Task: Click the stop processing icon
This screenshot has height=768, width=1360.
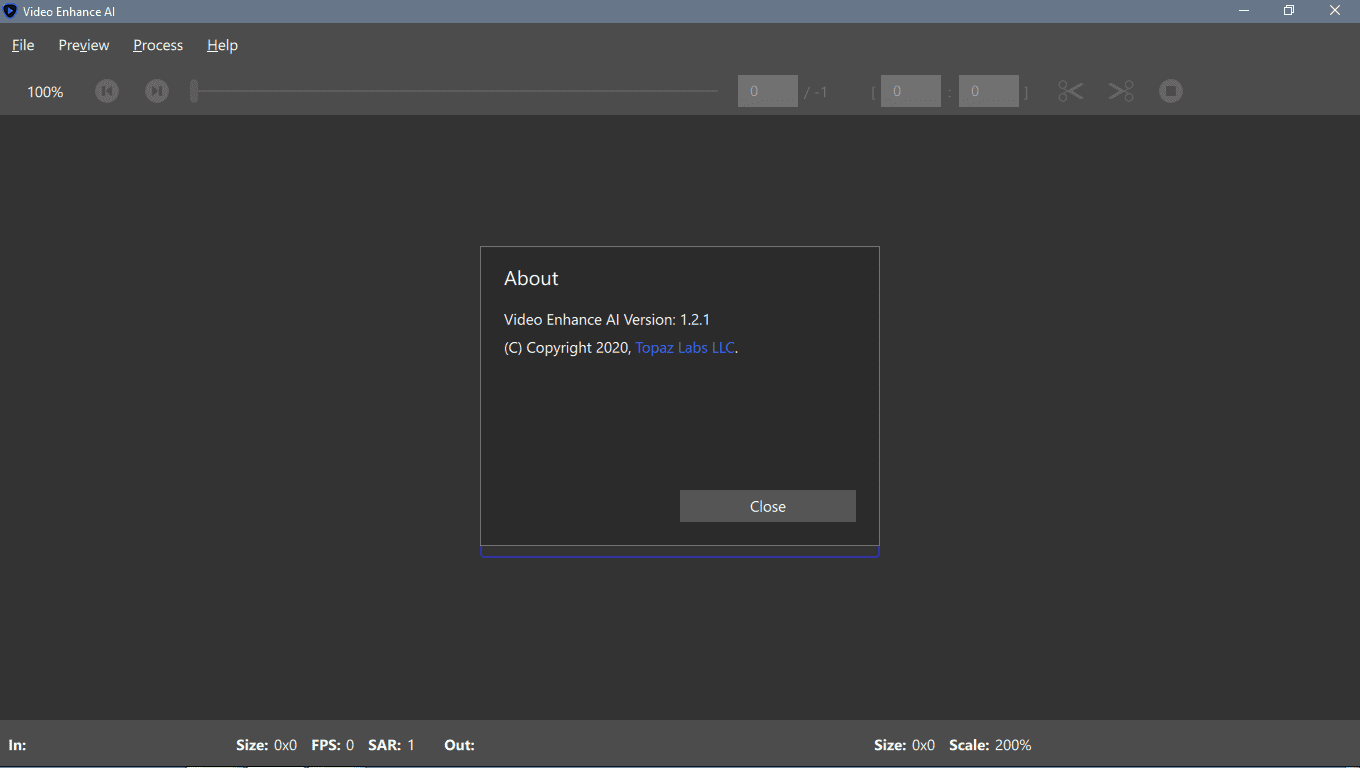Action: coord(1171,91)
